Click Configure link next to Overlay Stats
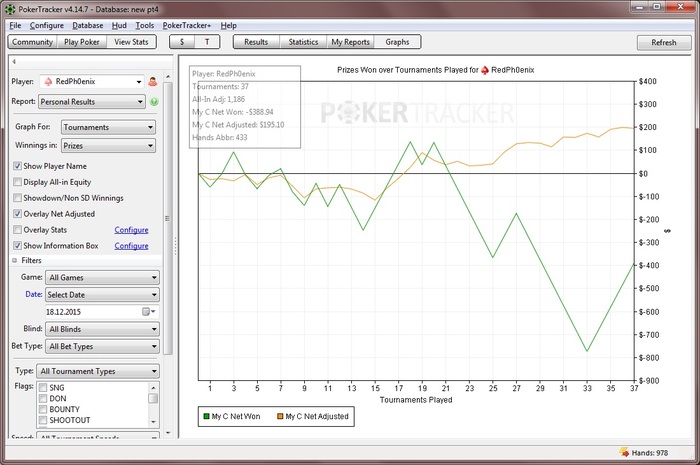700x465 pixels. click(131, 230)
